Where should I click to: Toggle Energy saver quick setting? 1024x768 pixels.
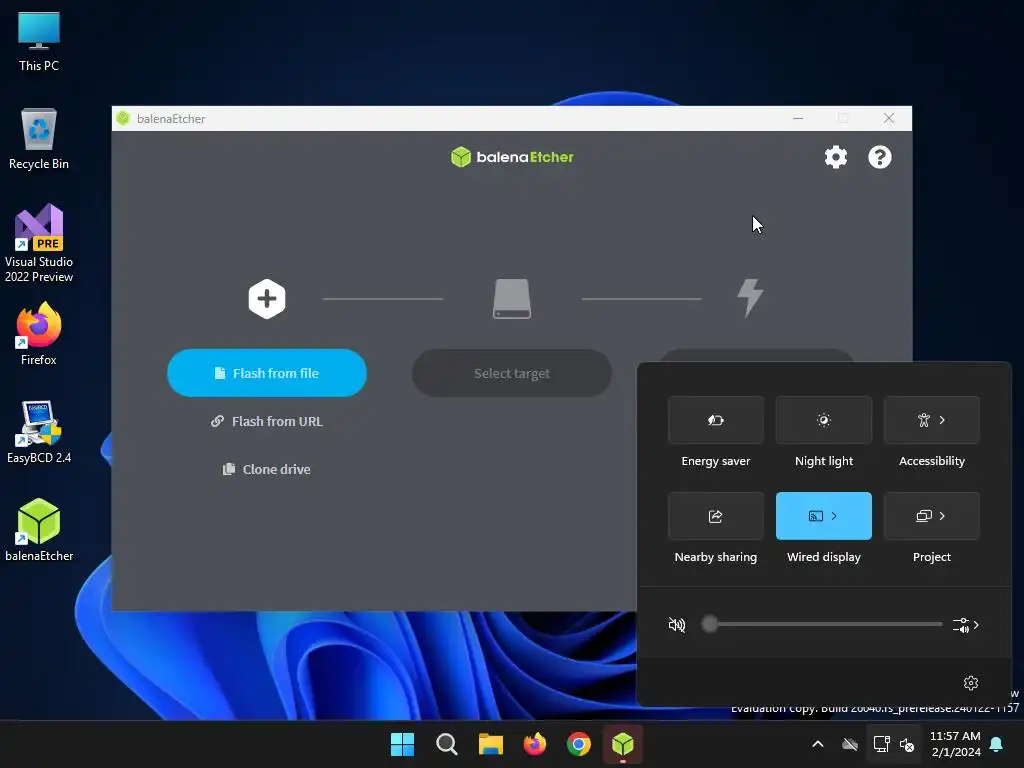click(x=716, y=420)
